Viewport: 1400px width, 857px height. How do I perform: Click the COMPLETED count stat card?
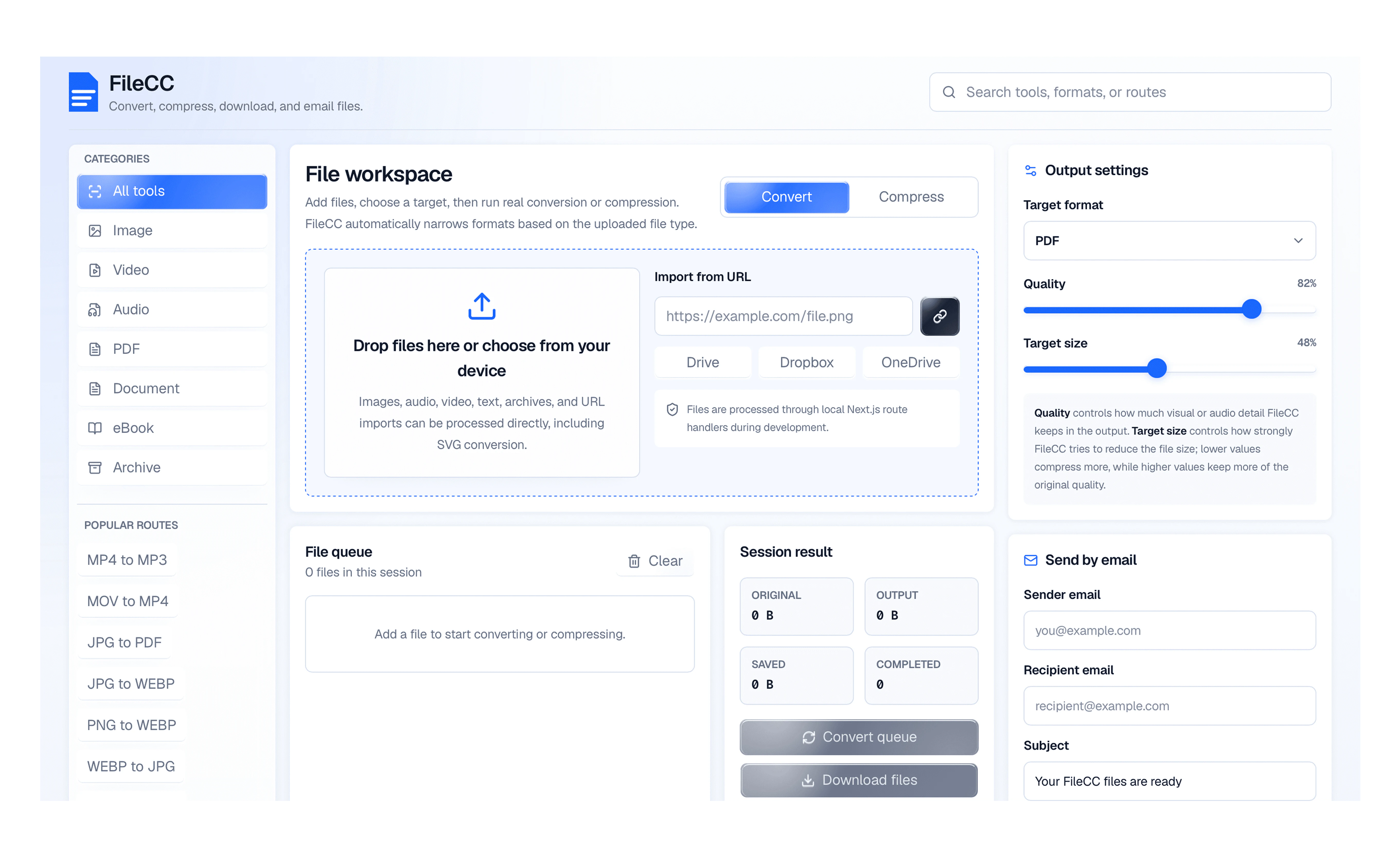tap(921, 676)
